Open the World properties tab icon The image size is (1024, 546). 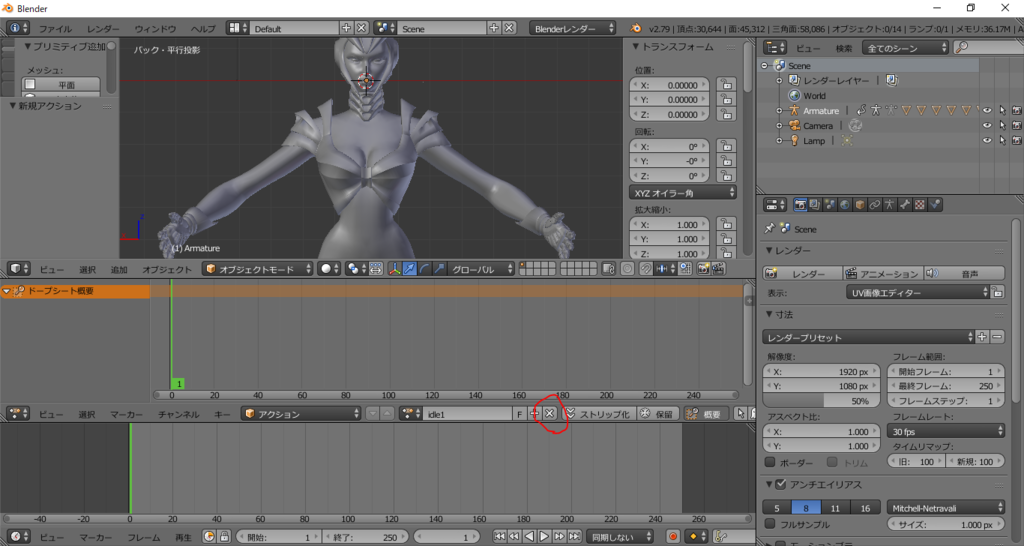(x=845, y=205)
